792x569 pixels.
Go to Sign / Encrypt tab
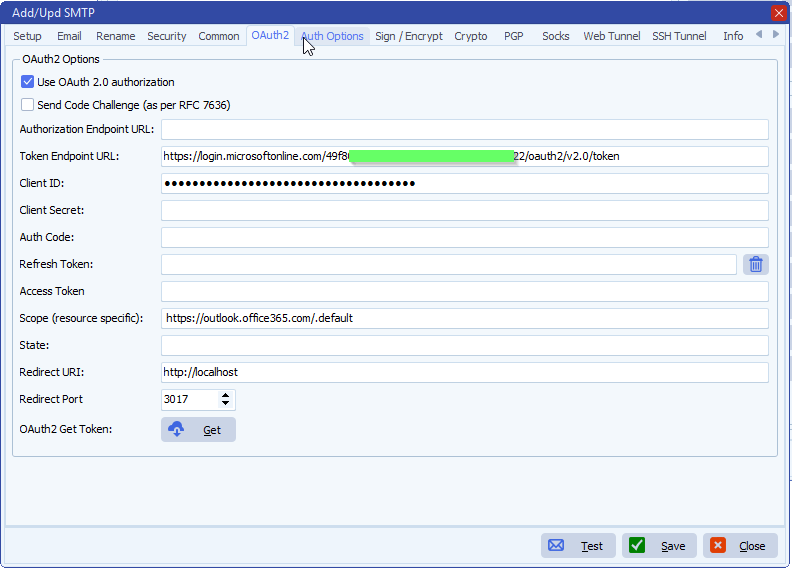tap(409, 36)
